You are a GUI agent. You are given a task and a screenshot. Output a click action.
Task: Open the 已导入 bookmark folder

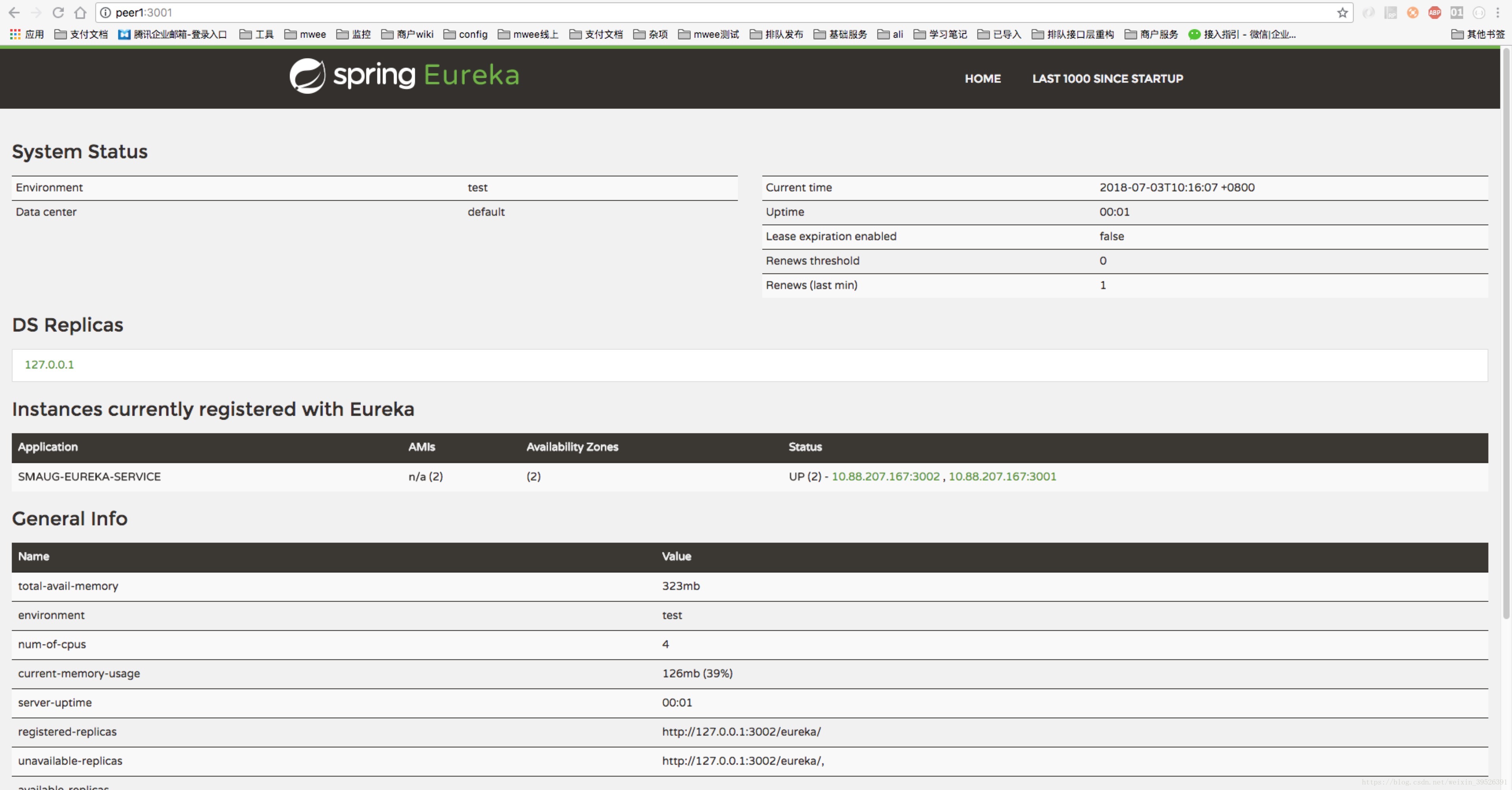point(1000,34)
